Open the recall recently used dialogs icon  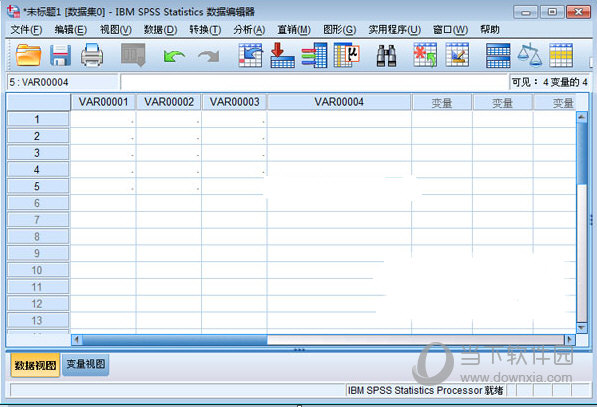pyautogui.click(x=133, y=55)
